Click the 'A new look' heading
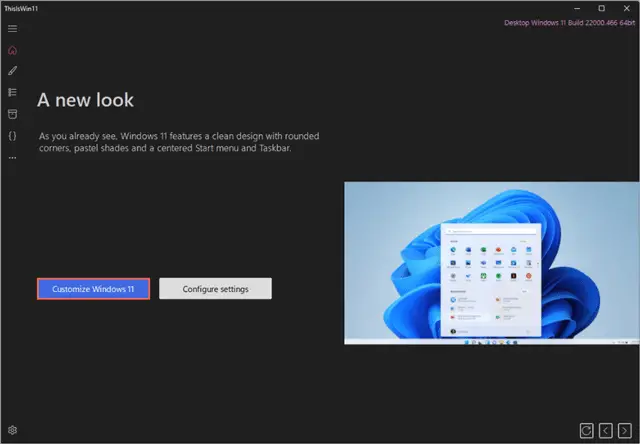Viewport: 640px width, 444px height. point(85,100)
